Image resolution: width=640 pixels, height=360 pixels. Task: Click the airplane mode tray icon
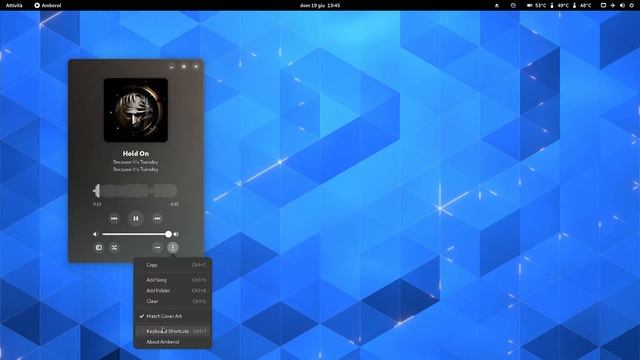(x=613, y=5)
